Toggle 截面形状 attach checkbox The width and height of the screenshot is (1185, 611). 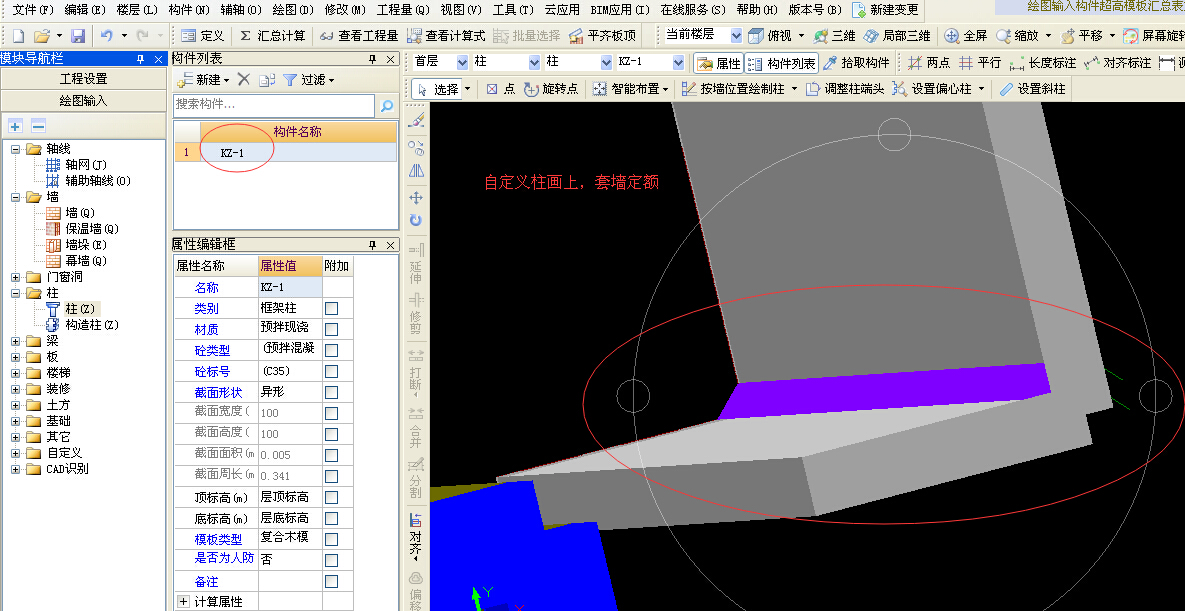[x=331, y=393]
